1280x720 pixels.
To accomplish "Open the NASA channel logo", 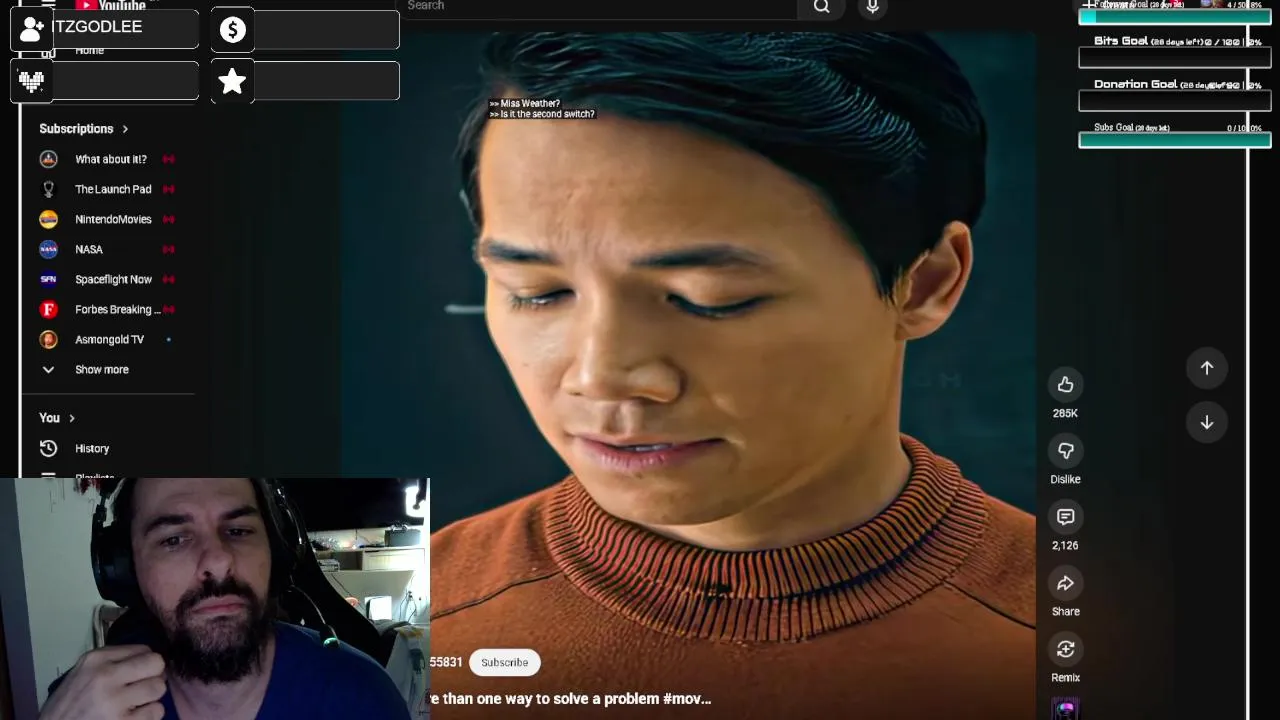I will point(48,249).
